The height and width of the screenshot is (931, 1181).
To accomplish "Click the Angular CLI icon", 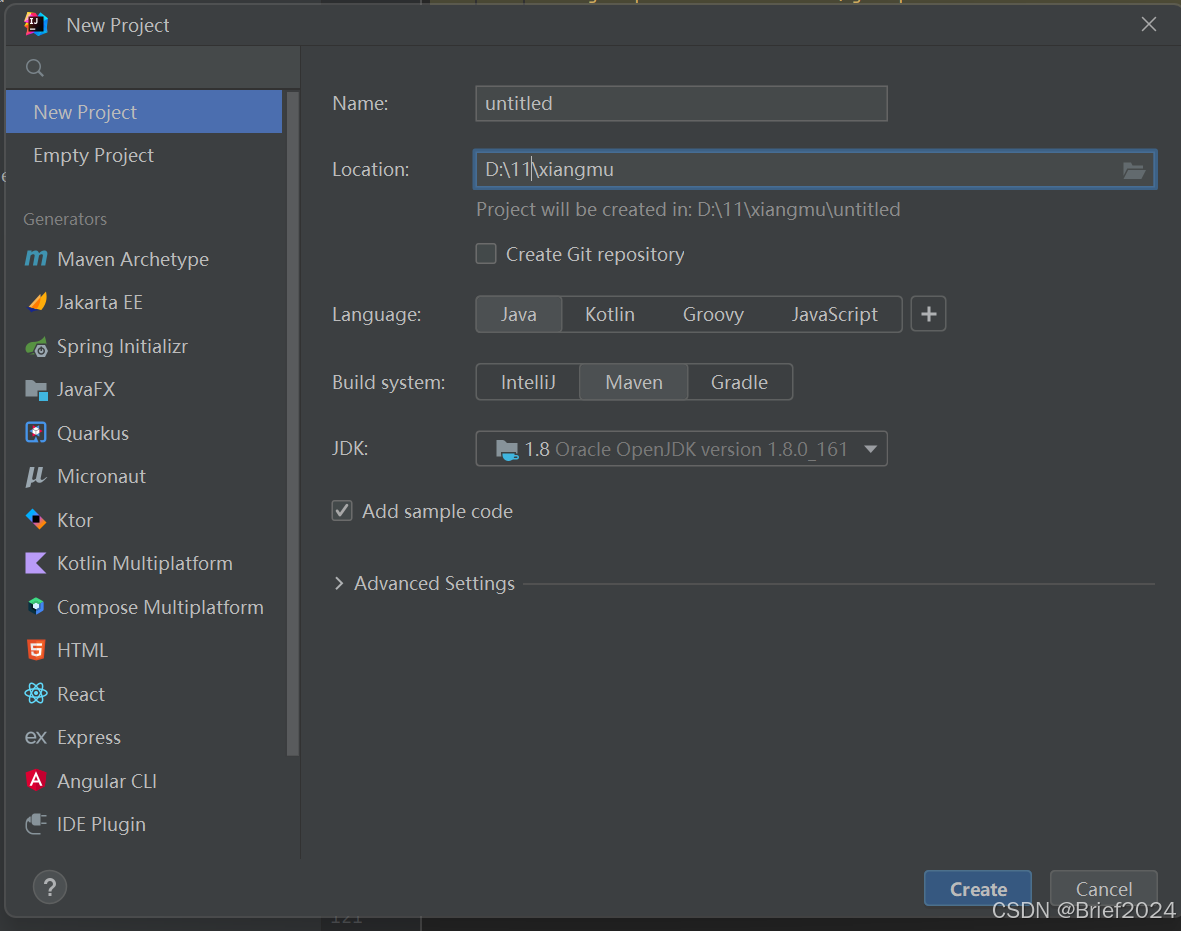I will pos(36,780).
